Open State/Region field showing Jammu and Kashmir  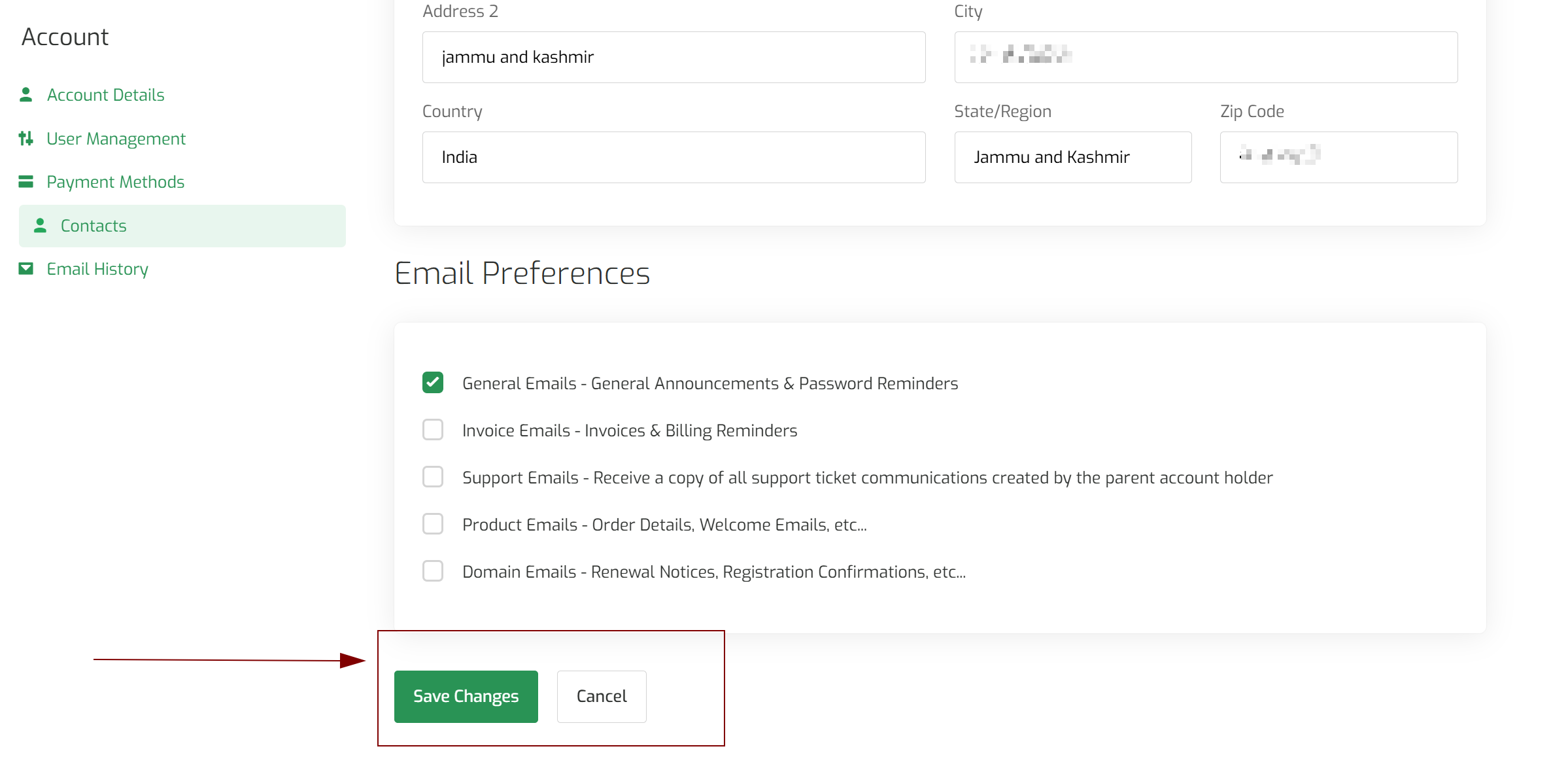tap(1073, 157)
